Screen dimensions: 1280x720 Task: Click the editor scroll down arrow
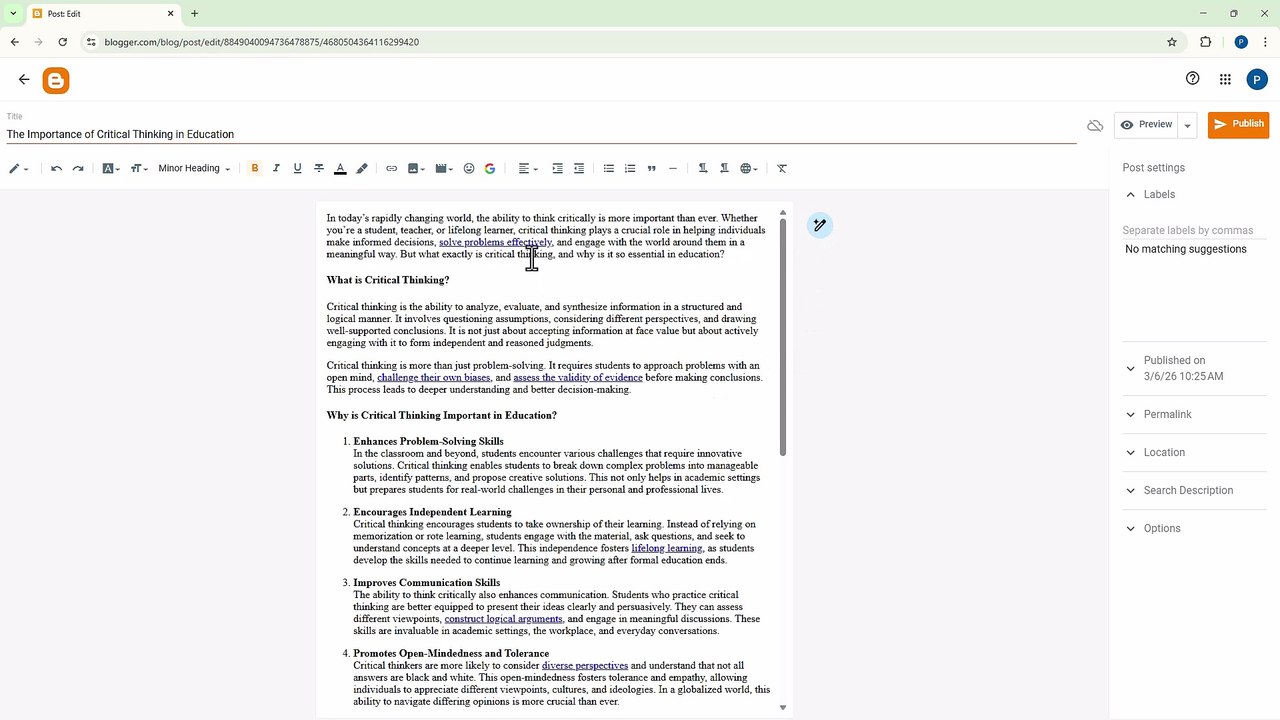point(783,708)
